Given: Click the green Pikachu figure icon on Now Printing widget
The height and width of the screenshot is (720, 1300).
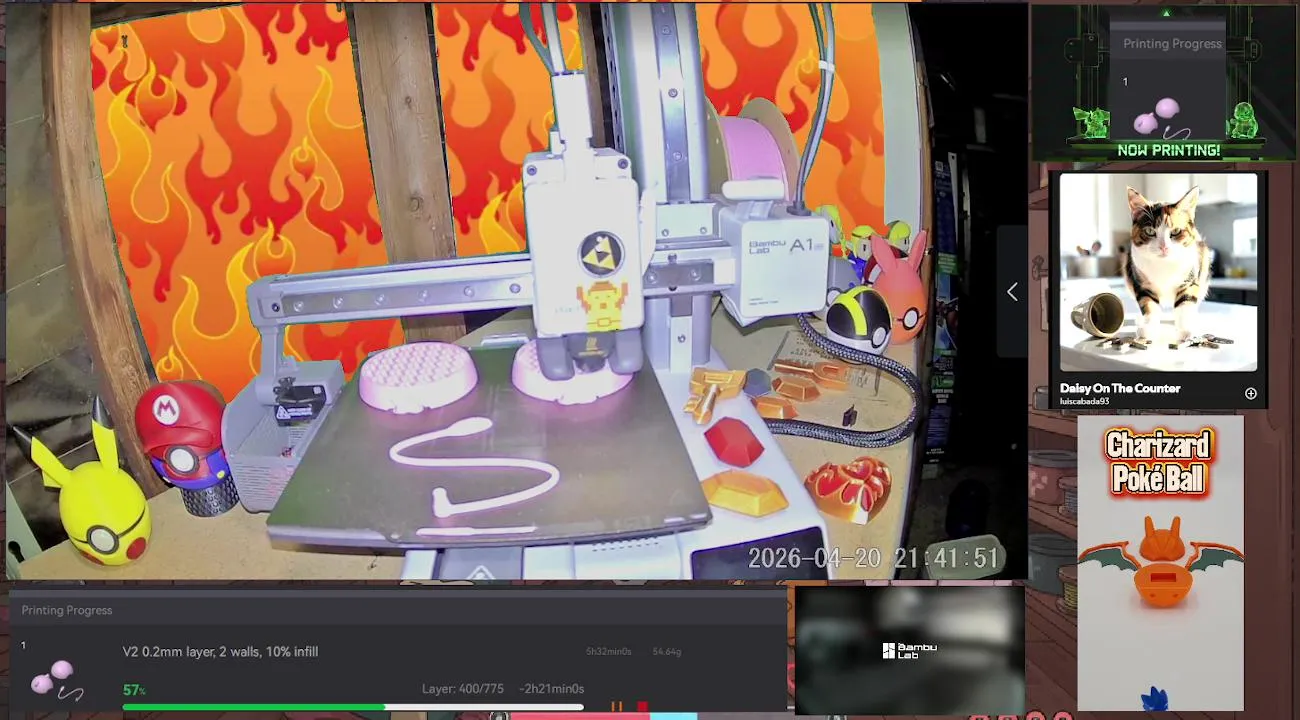Looking at the screenshot, I should [x=1091, y=121].
